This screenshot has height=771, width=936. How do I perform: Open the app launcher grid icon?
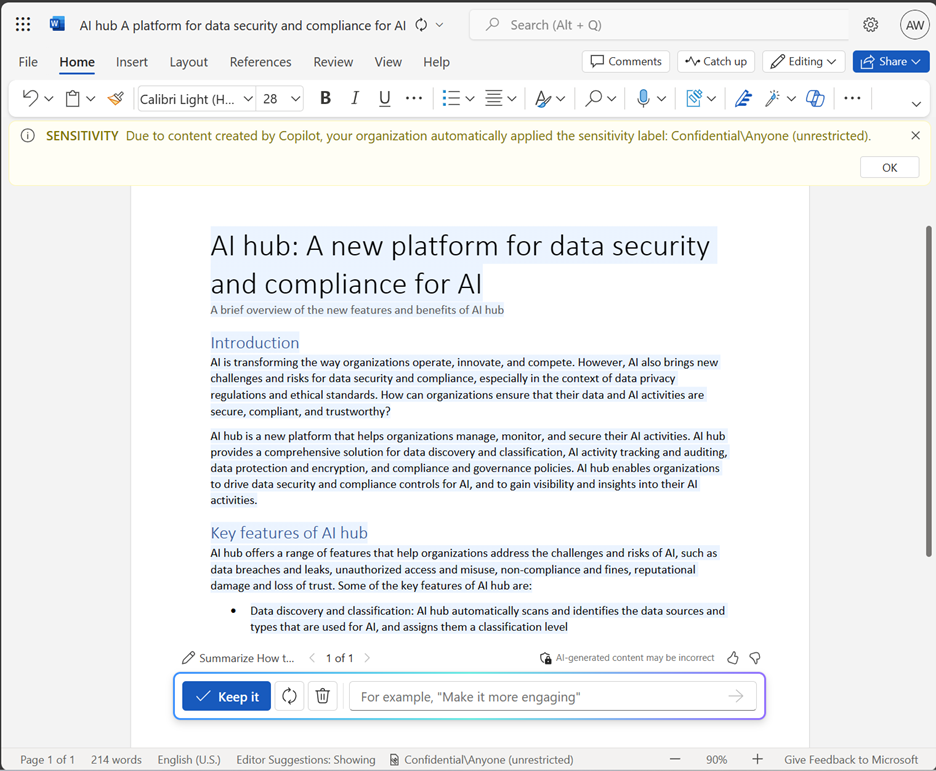tap(23, 24)
